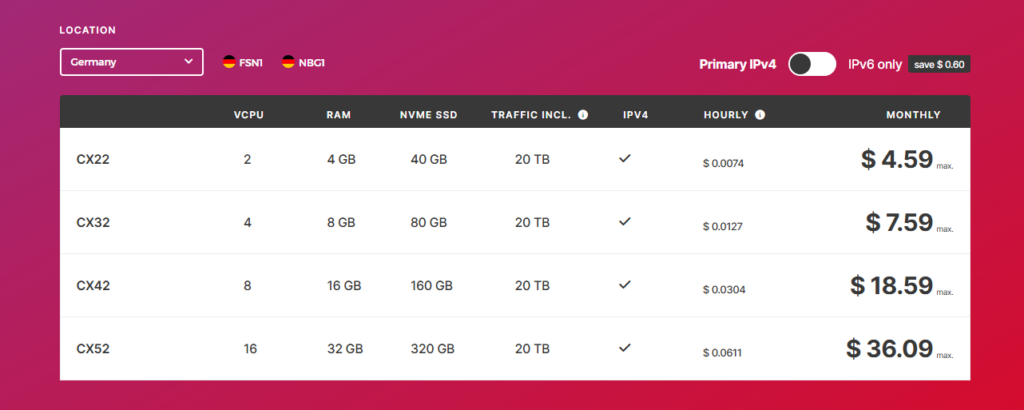
Task: Click the CX32 plan name
Action: coord(93,223)
